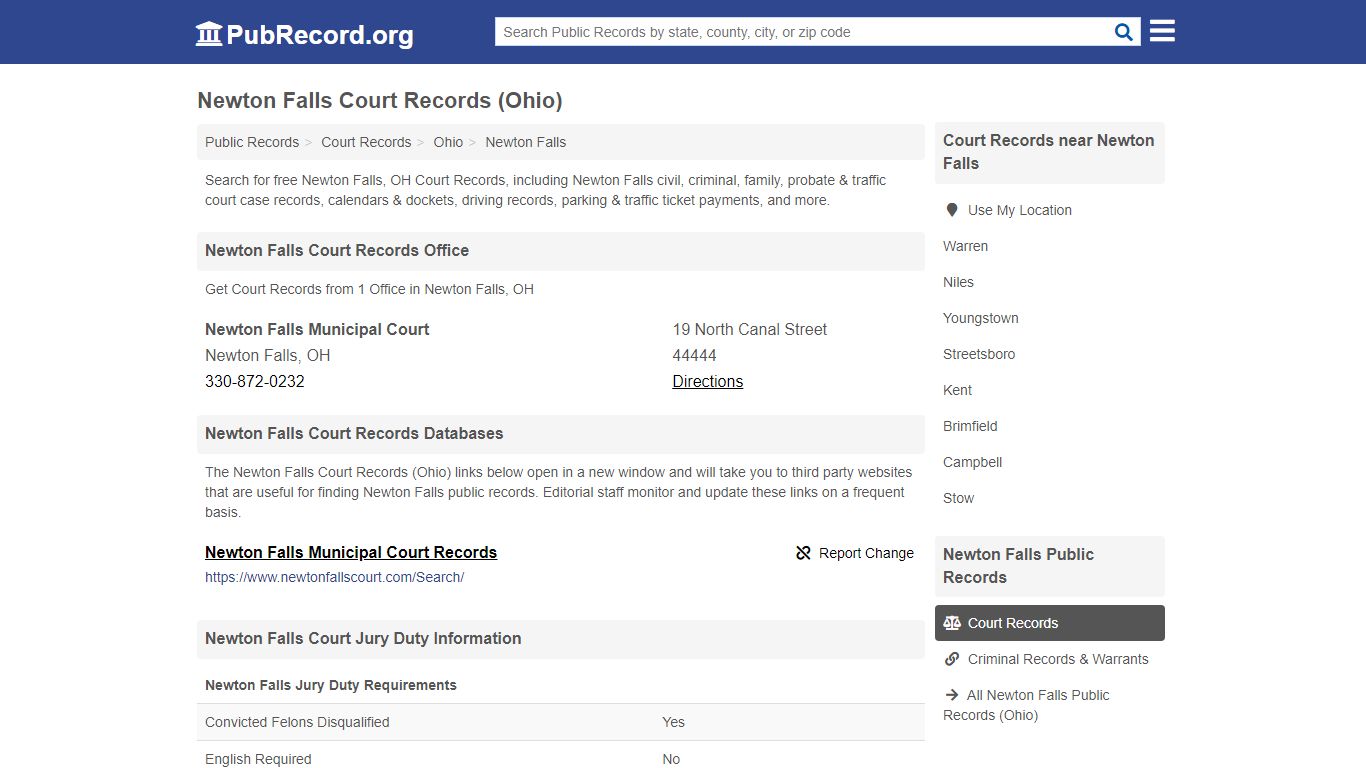Image resolution: width=1366 pixels, height=768 pixels.
Task: Open Newton Falls Municipal Court Records link
Action: [351, 552]
